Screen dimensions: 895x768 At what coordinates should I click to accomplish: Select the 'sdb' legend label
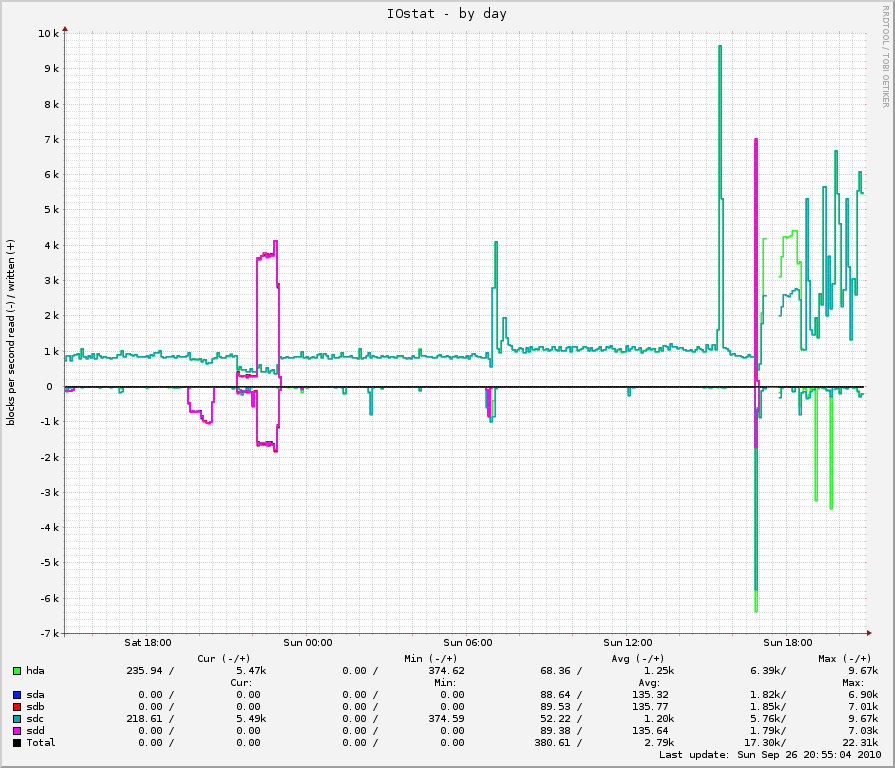click(35, 707)
